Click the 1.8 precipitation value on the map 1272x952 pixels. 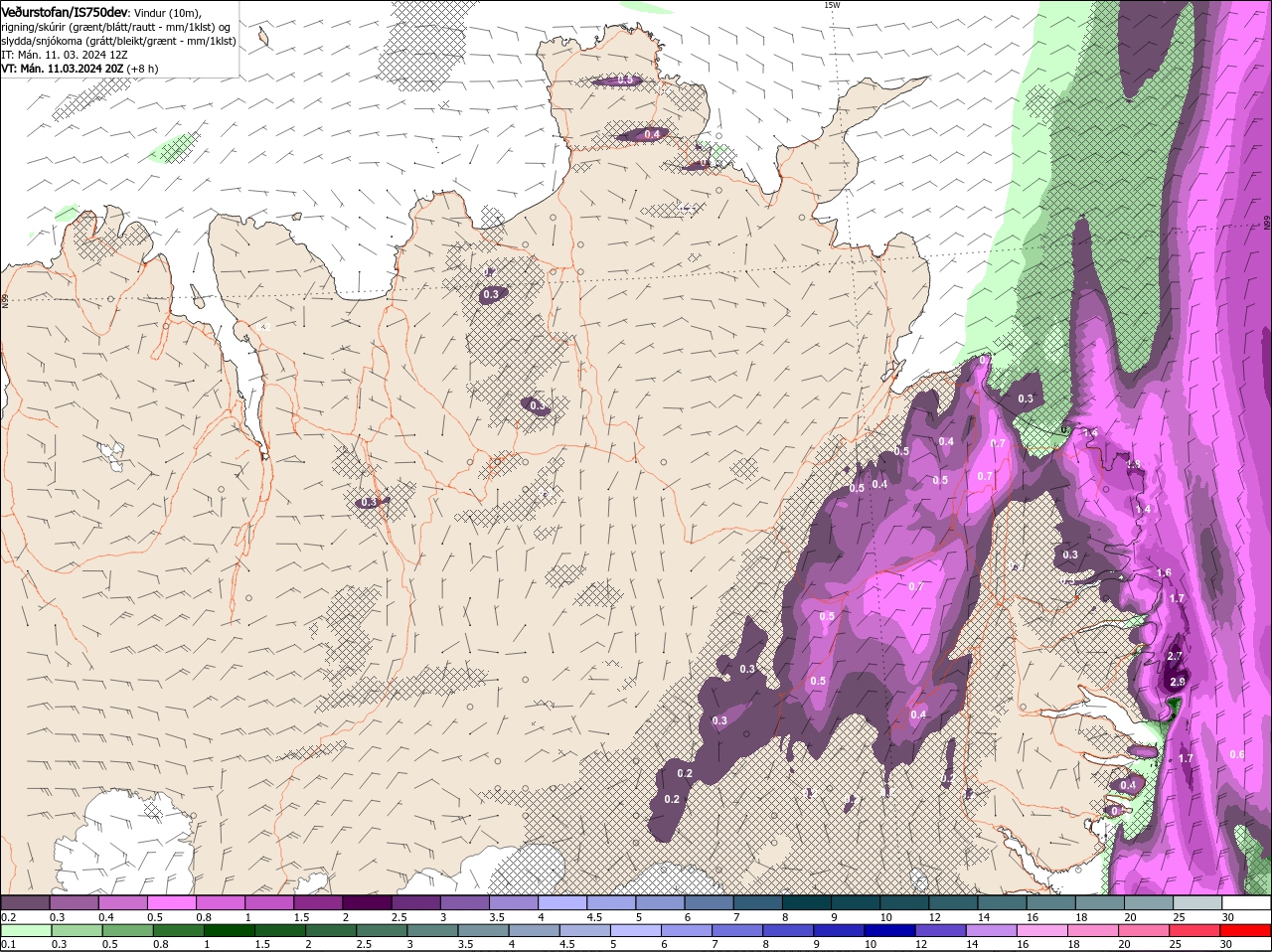tap(1133, 464)
